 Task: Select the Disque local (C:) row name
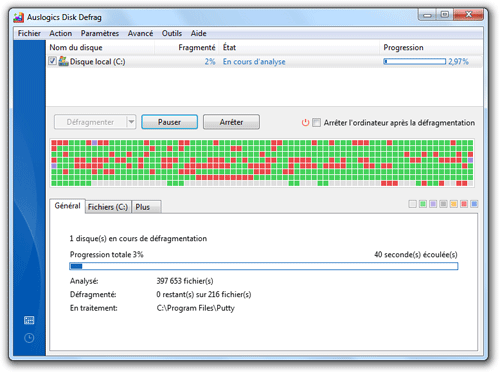point(97,62)
